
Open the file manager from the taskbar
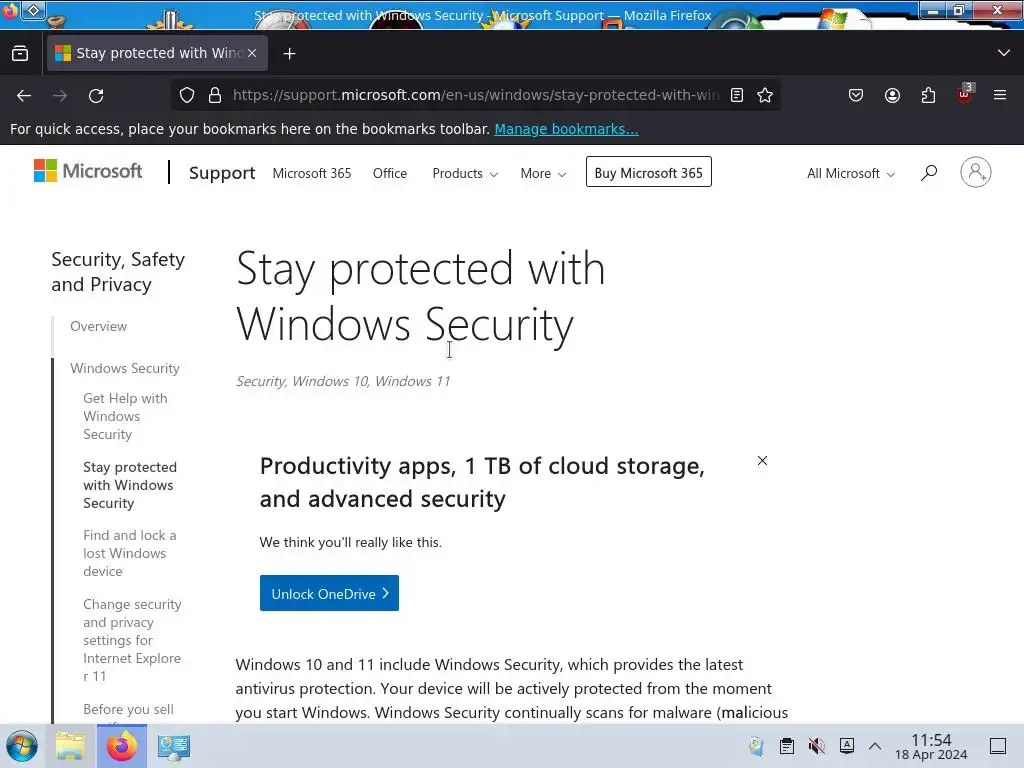point(70,746)
